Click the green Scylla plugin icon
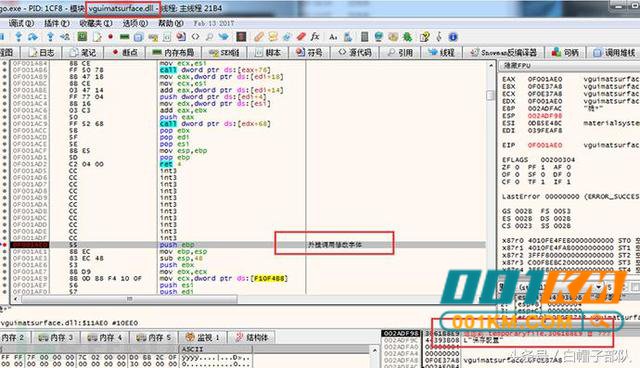 [82, 37]
